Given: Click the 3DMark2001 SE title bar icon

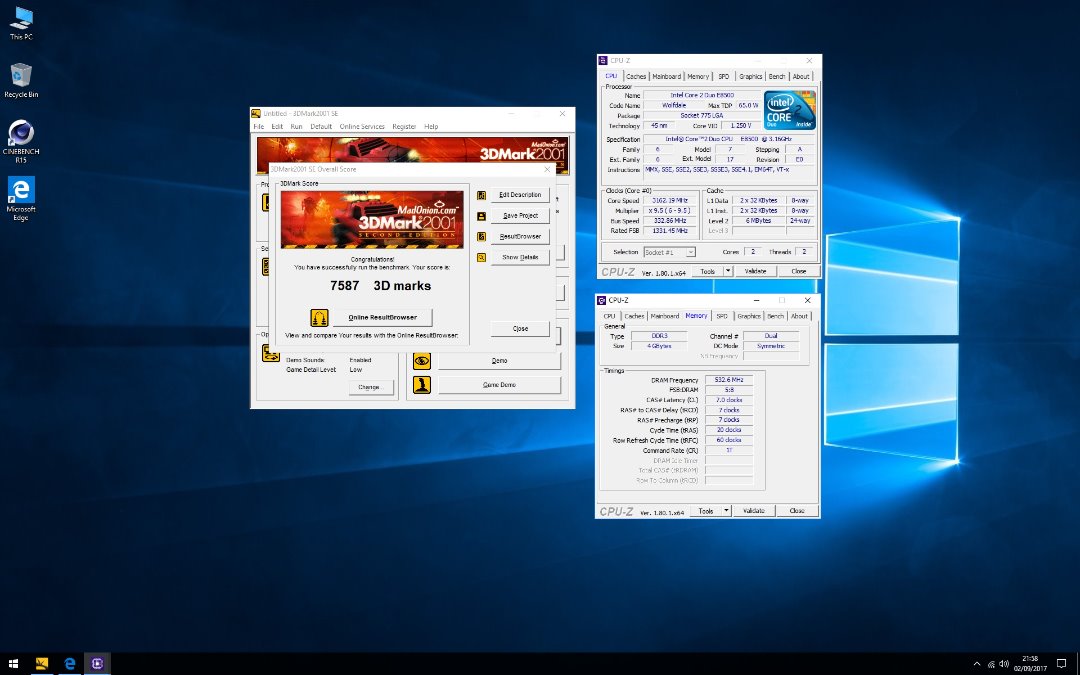Looking at the screenshot, I should [x=256, y=114].
